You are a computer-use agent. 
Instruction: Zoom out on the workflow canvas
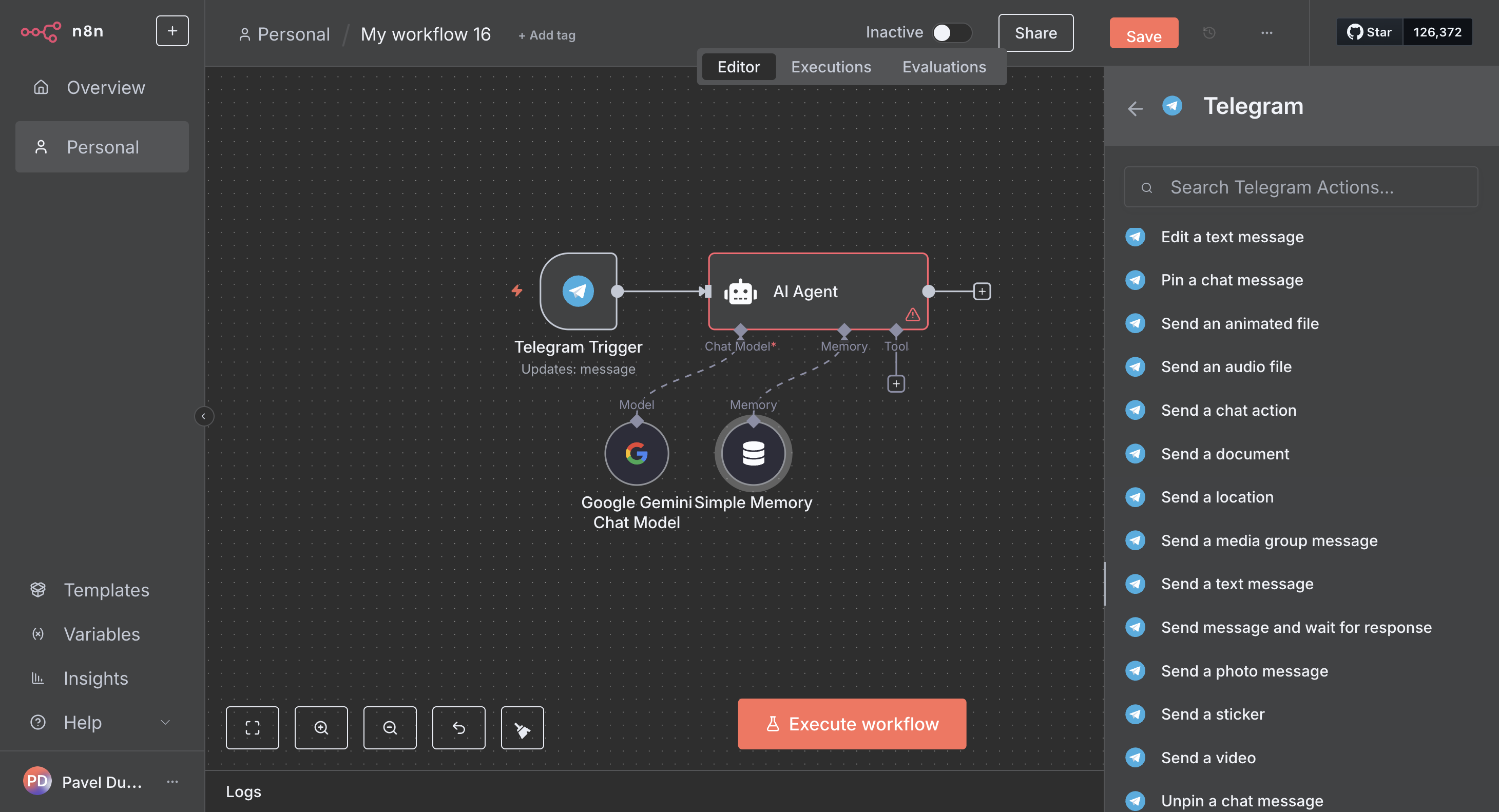pyautogui.click(x=389, y=727)
